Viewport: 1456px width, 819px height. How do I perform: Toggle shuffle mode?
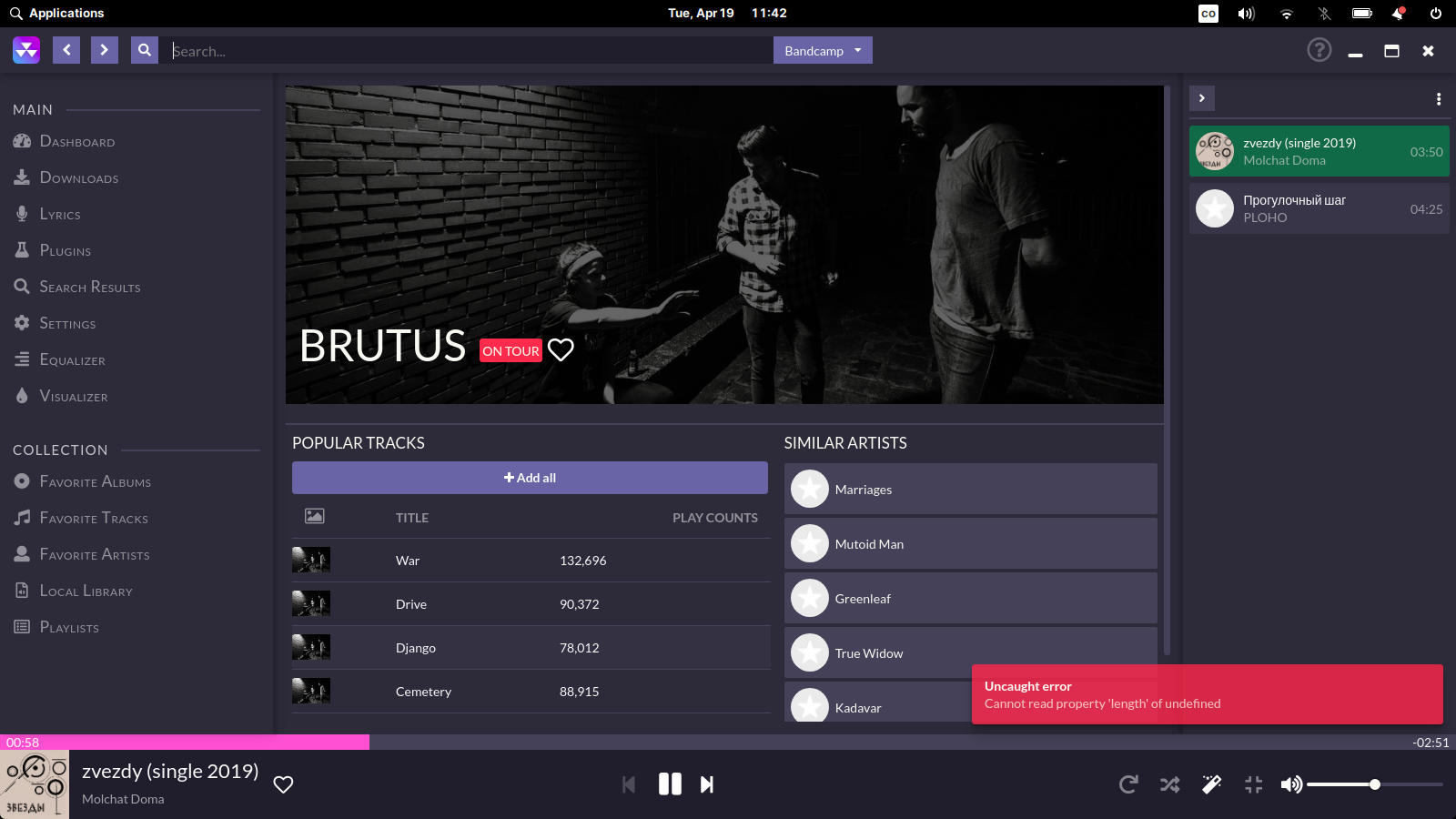click(x=1170, y=784)
